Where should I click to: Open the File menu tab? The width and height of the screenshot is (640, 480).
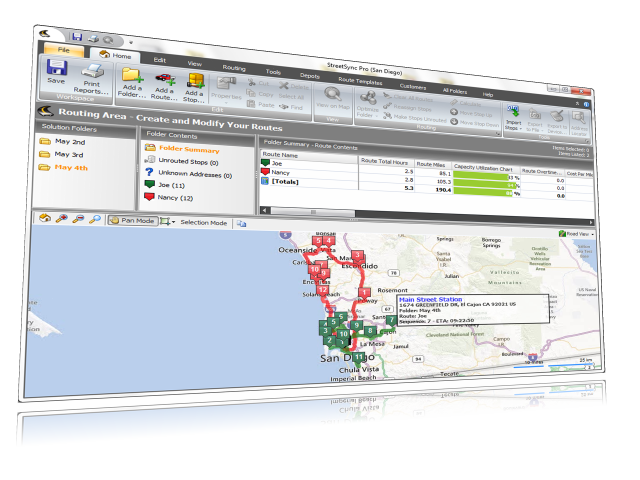63,48
